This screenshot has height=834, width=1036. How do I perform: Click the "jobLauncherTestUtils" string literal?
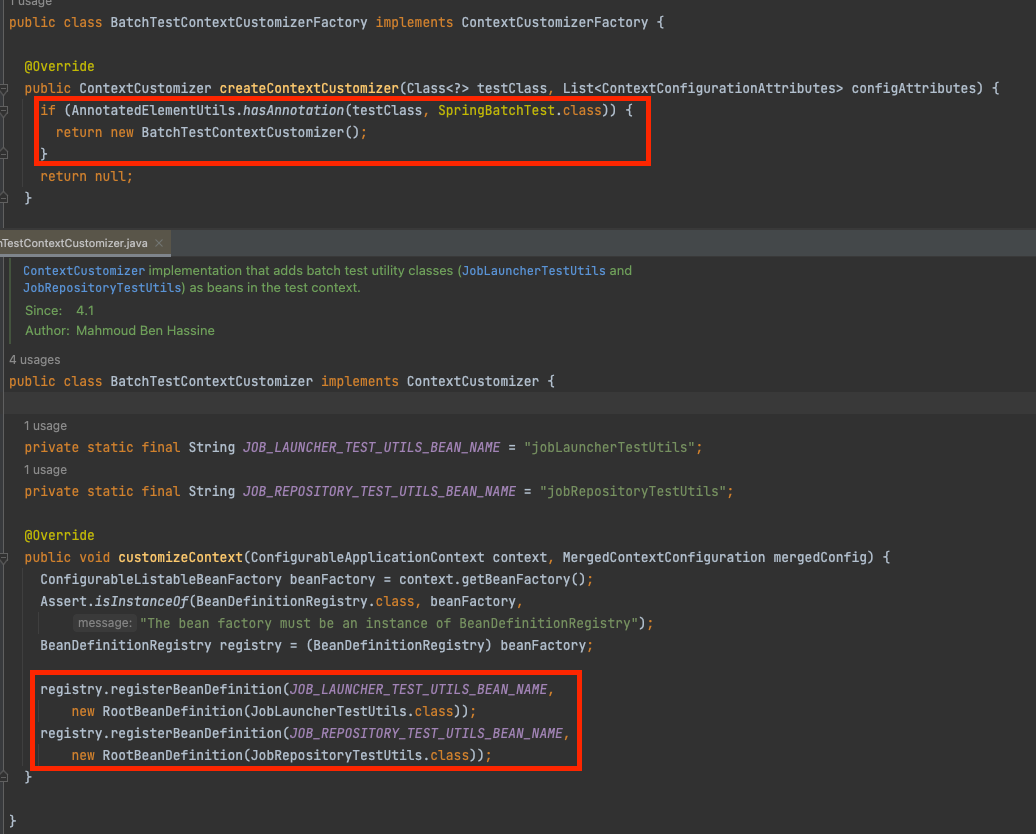click(x=609, y=447)
